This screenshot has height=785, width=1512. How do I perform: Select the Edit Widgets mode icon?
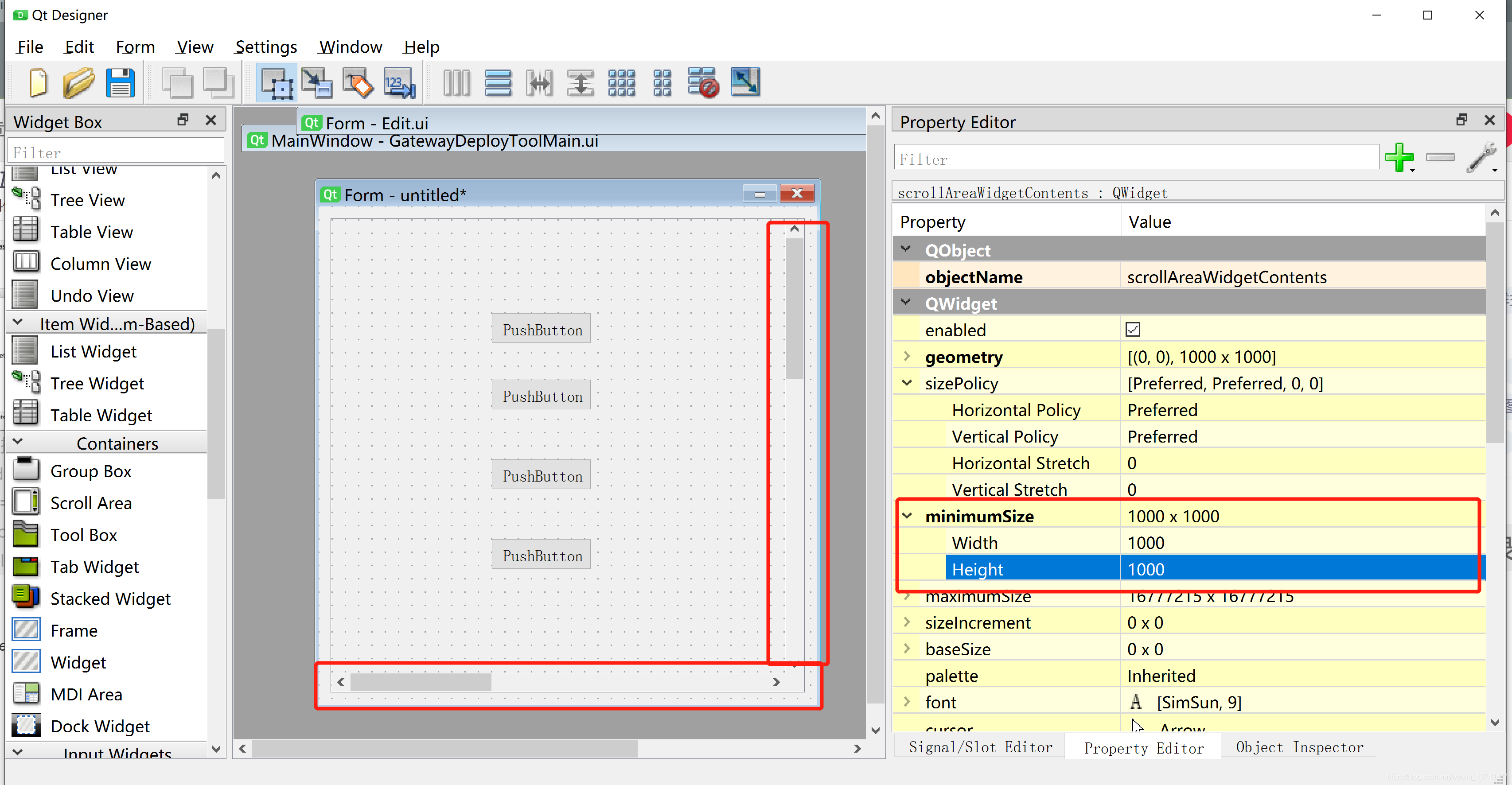point(277,83)
